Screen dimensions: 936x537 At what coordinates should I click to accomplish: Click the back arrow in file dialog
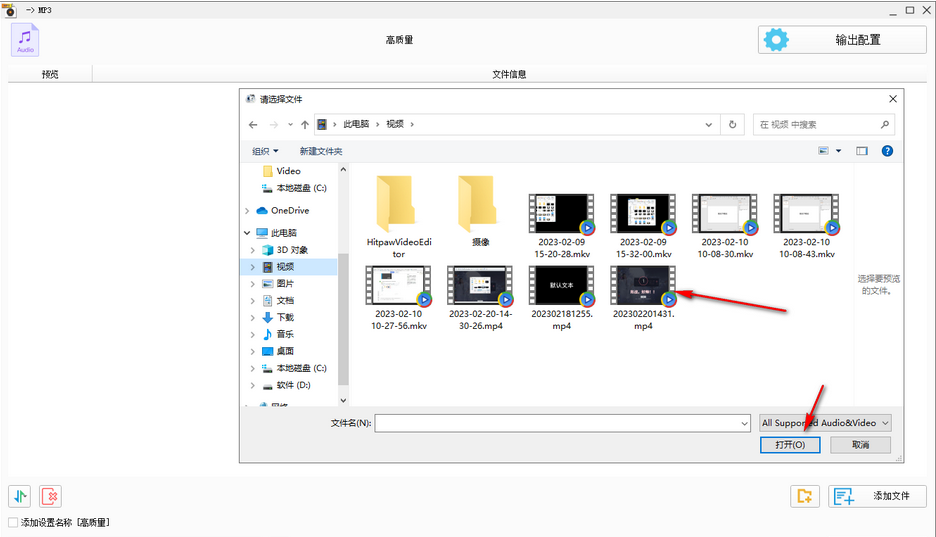coord(253,124)
